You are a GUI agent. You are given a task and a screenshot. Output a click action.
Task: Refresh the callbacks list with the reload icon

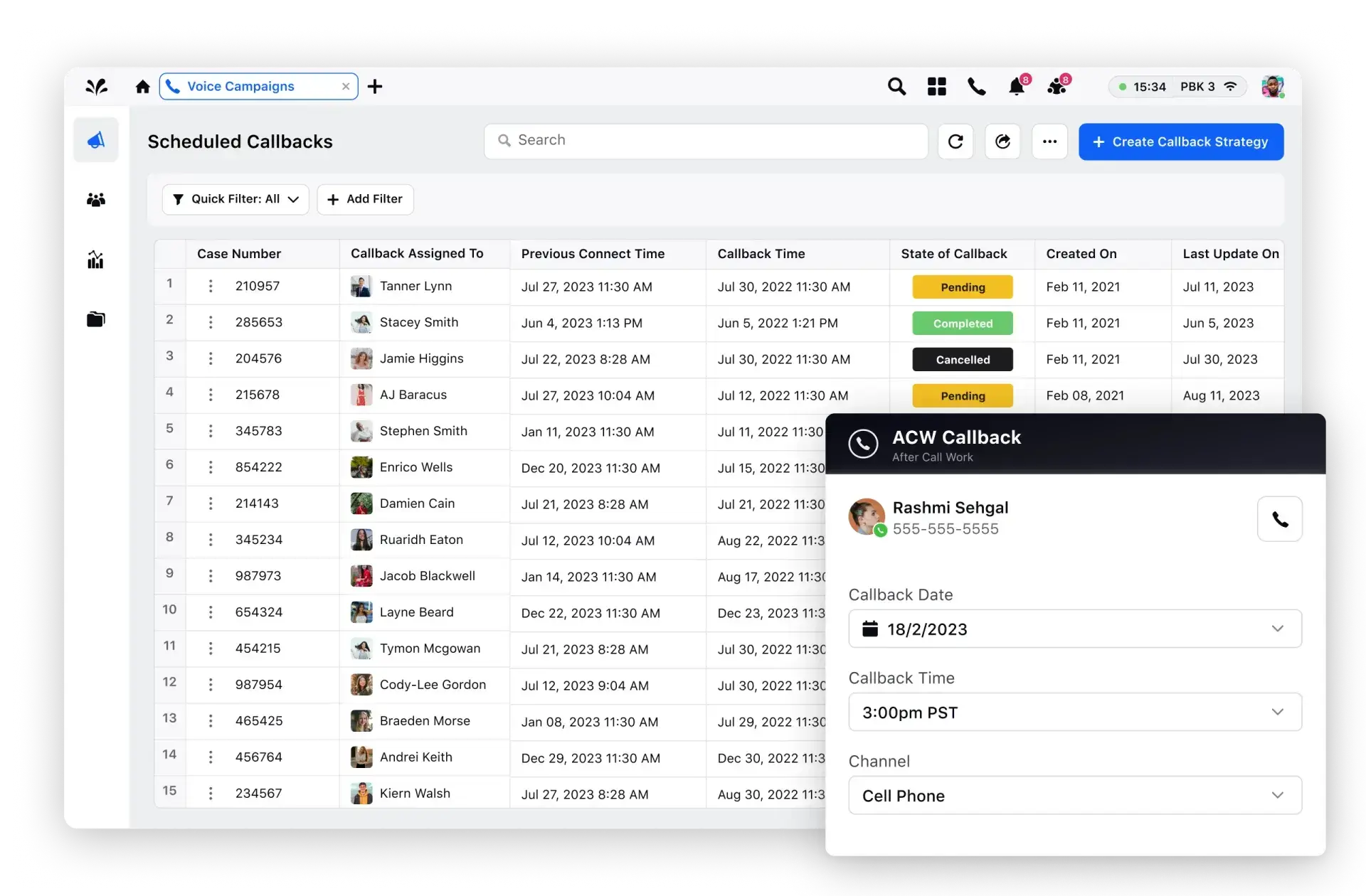click(x=955, y=142)
